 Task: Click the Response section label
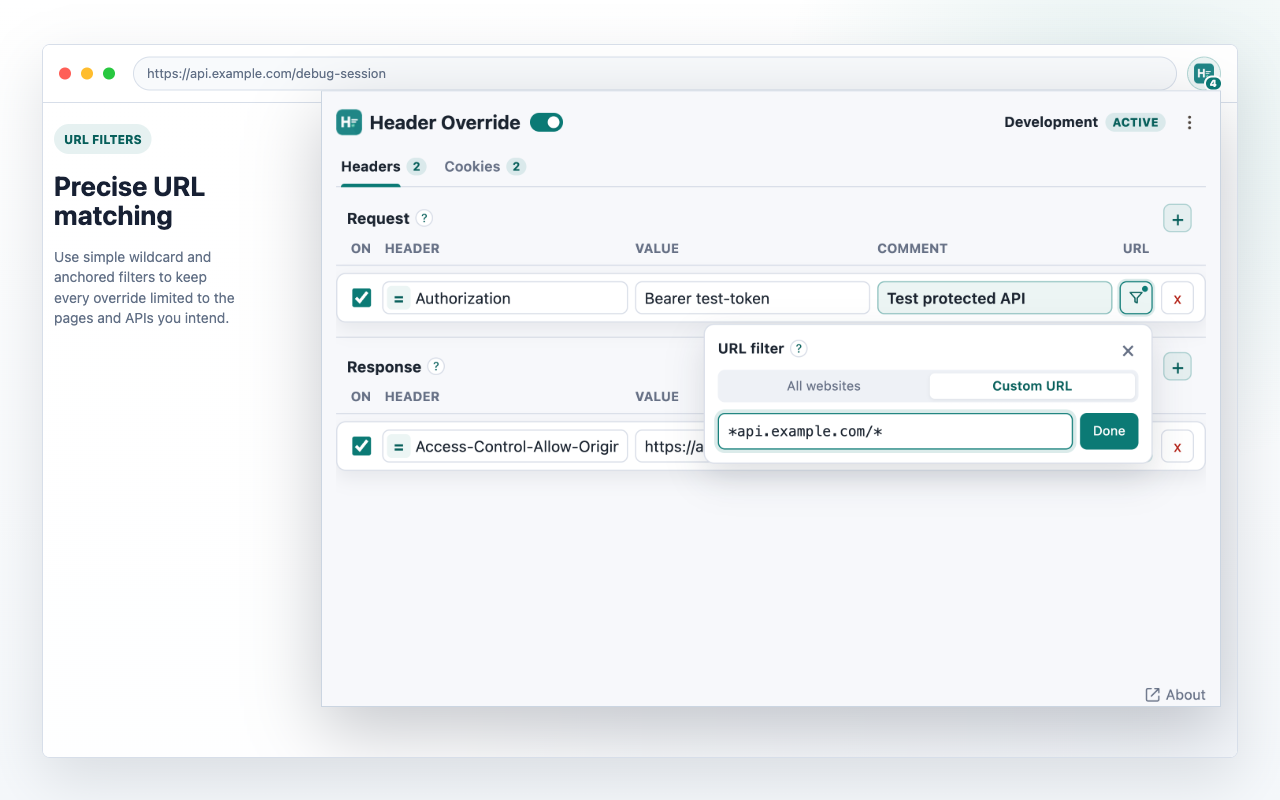coord(384,367)
